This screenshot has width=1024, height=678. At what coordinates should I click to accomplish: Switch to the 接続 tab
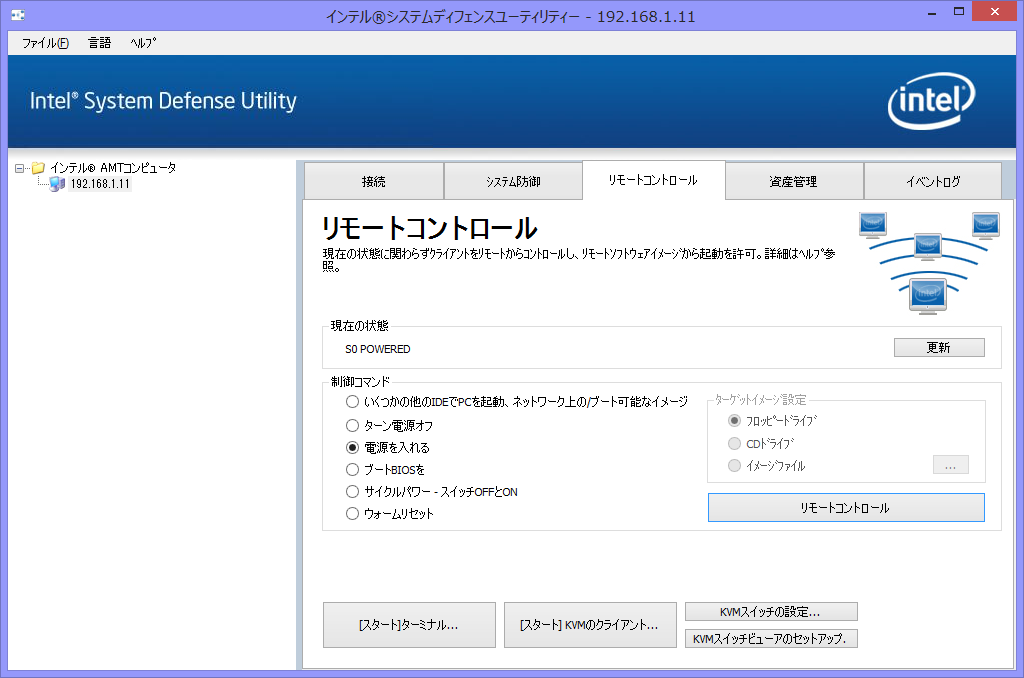click(374, 182)
